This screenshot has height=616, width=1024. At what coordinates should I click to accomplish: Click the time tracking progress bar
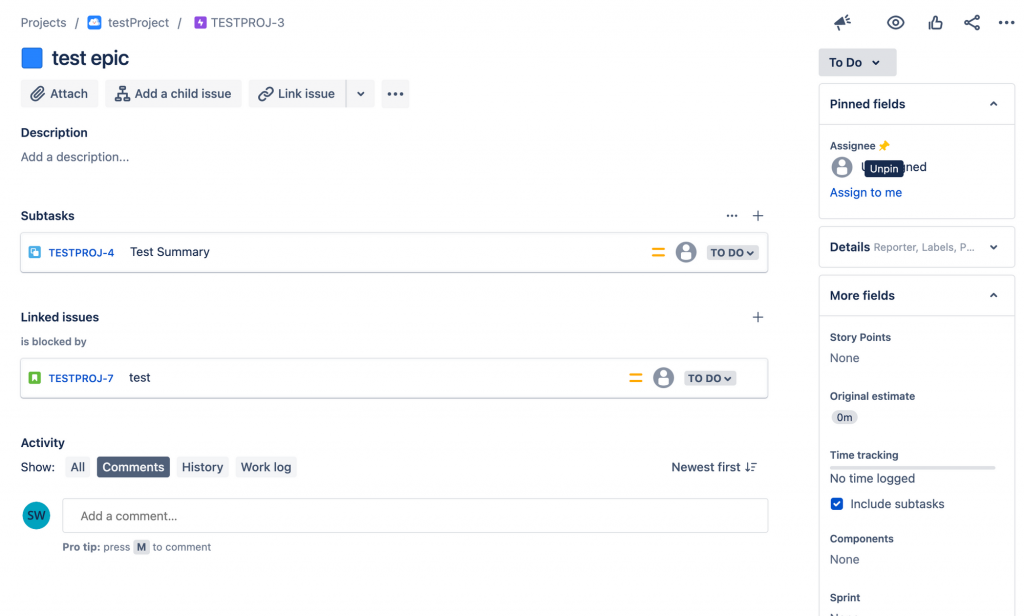coord(912,468)
